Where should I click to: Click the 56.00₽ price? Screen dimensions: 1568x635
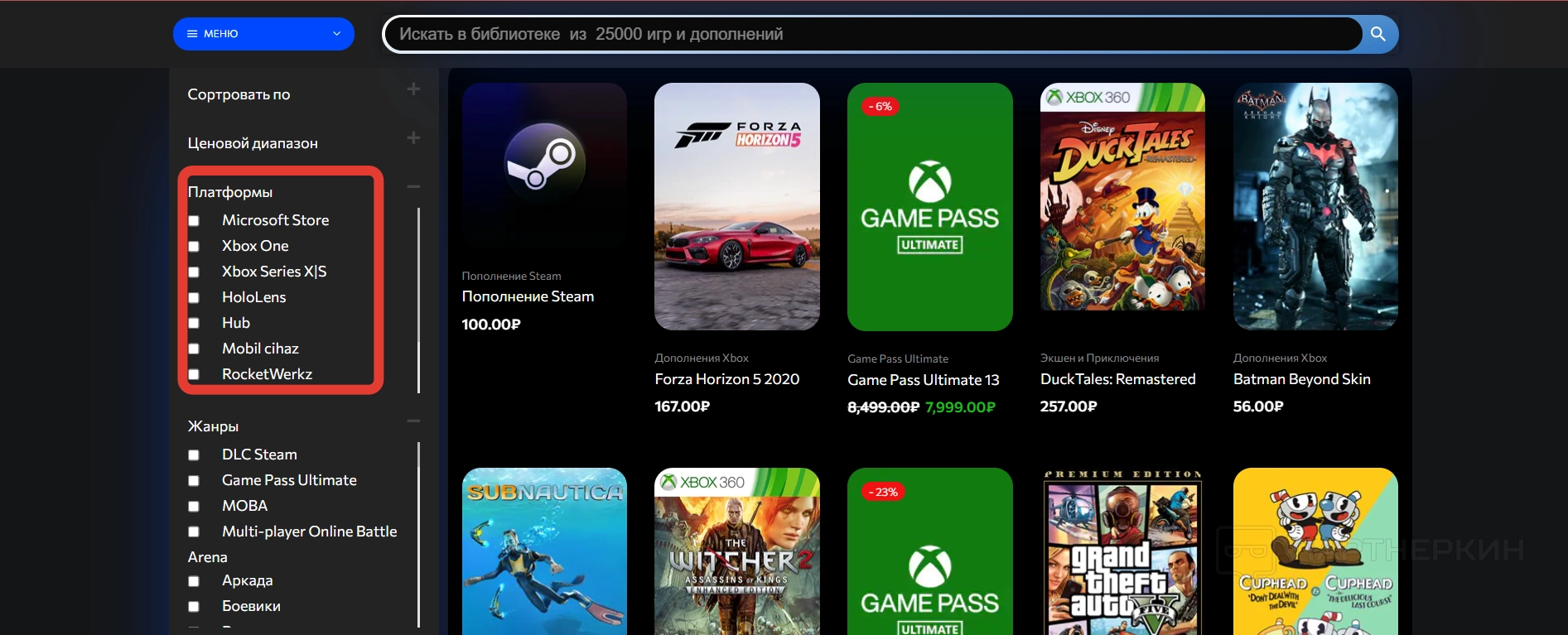pyautogui.click(x=1258, y=406)
